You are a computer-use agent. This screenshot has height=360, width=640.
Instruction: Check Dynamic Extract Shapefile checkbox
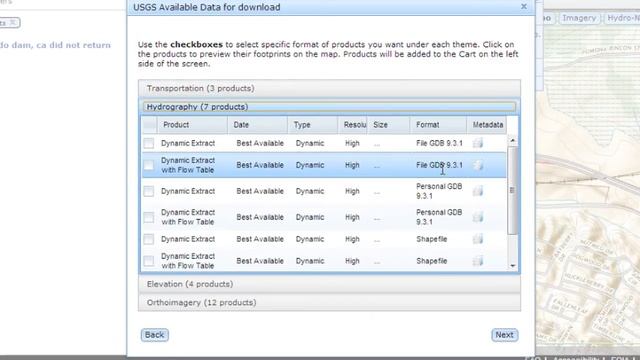(149, 239)
